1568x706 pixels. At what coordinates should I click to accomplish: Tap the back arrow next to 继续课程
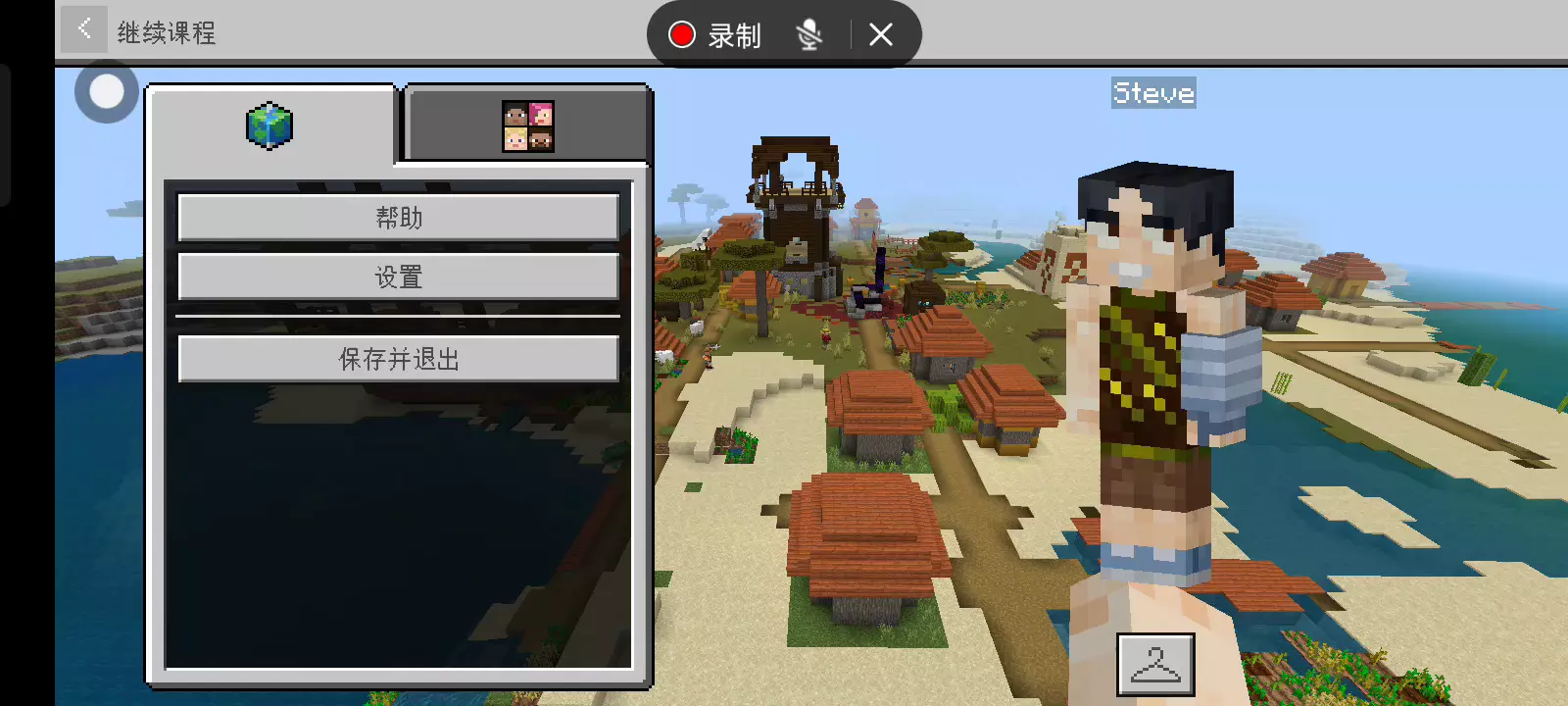[x=84, y=29]
